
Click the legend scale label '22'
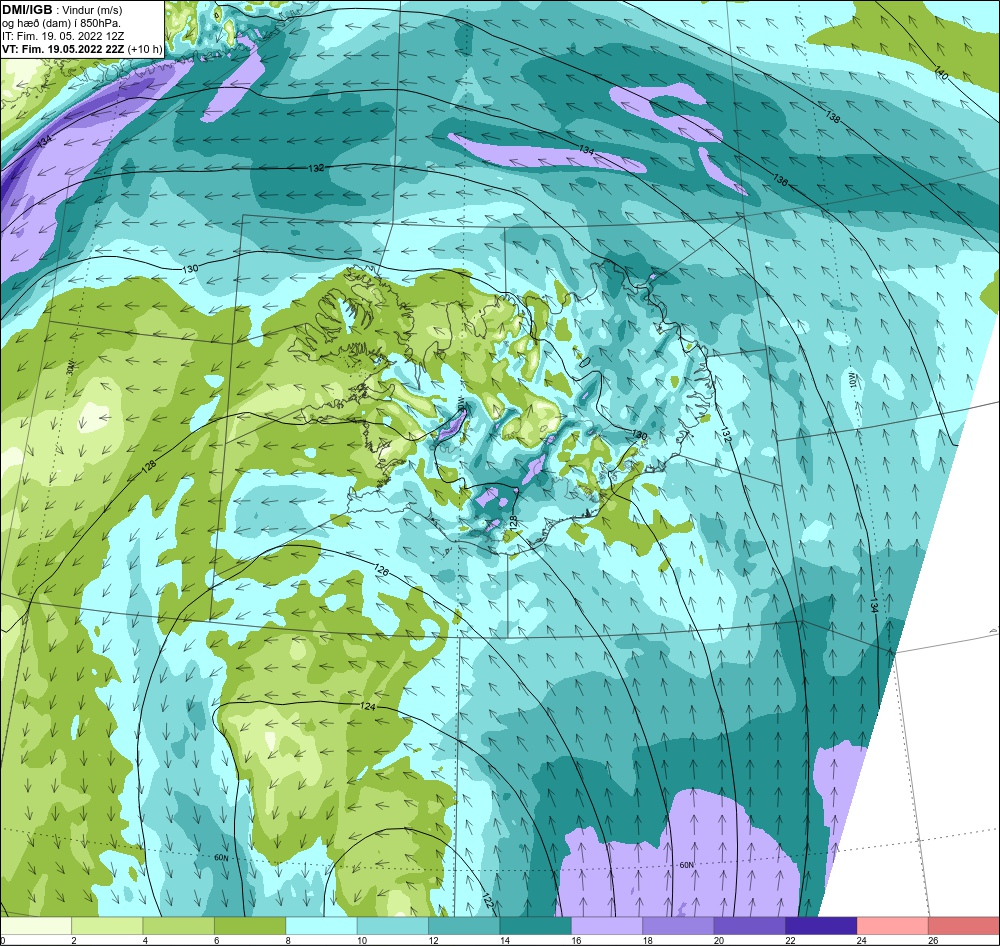pyautogui.click(x=790, y=940)
